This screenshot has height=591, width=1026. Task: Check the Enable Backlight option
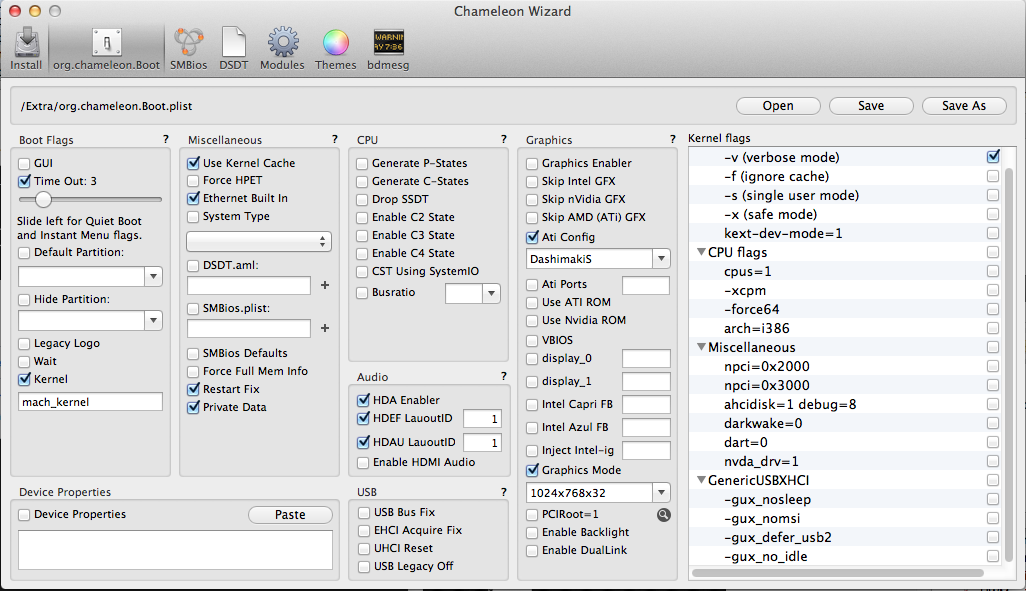532,533
